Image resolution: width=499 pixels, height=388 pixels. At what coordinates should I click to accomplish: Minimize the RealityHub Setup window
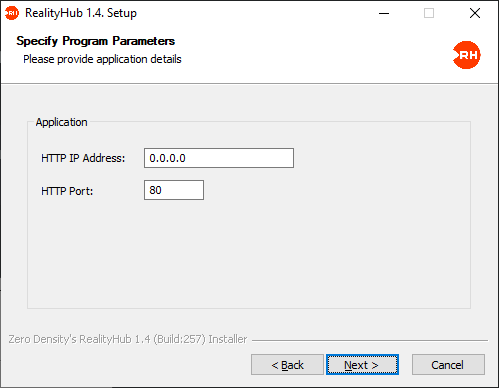(x=384, y=13)
